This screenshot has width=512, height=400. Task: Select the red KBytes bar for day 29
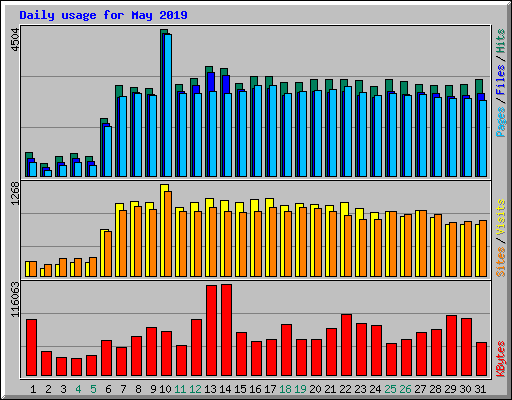click(451, 346)
